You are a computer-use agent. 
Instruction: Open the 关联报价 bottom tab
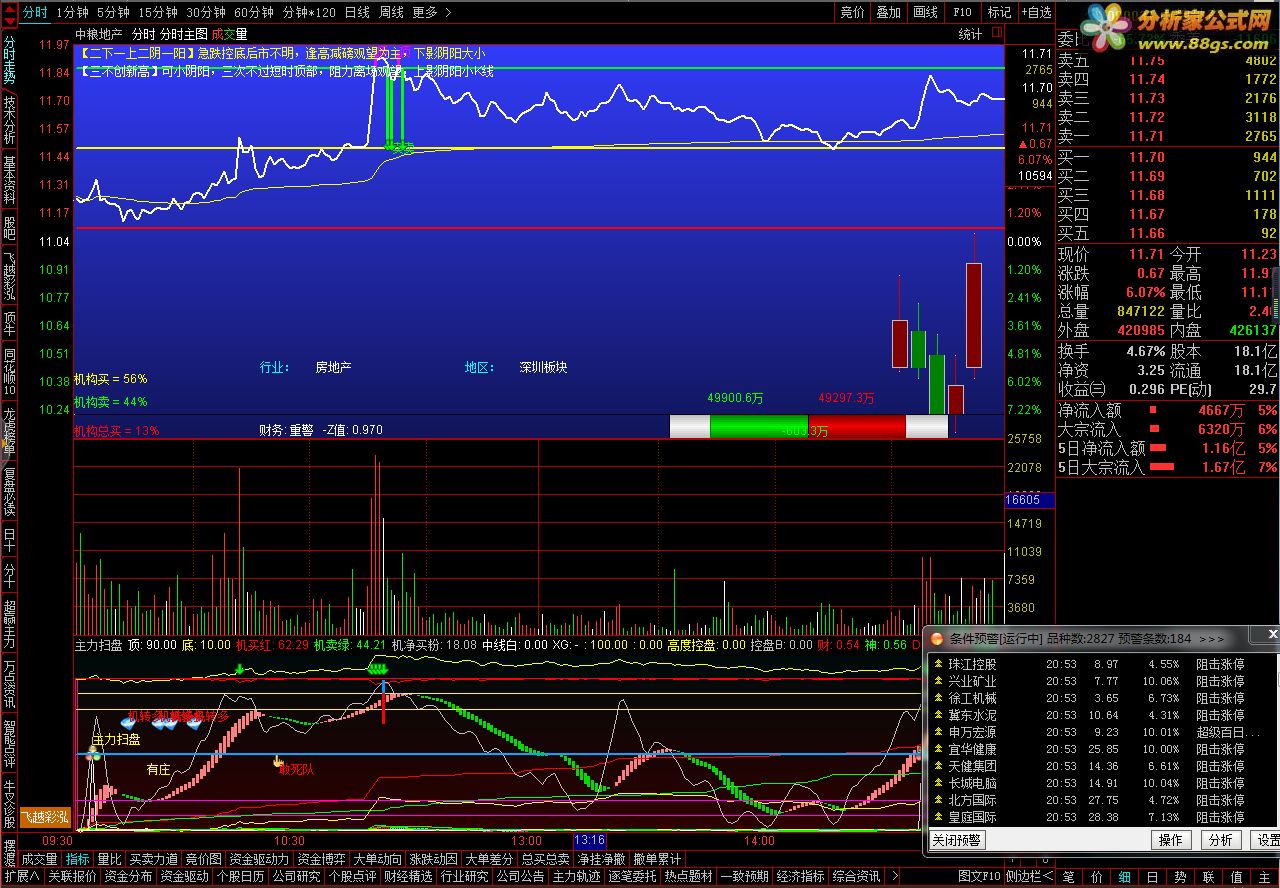tap(72, 877)
